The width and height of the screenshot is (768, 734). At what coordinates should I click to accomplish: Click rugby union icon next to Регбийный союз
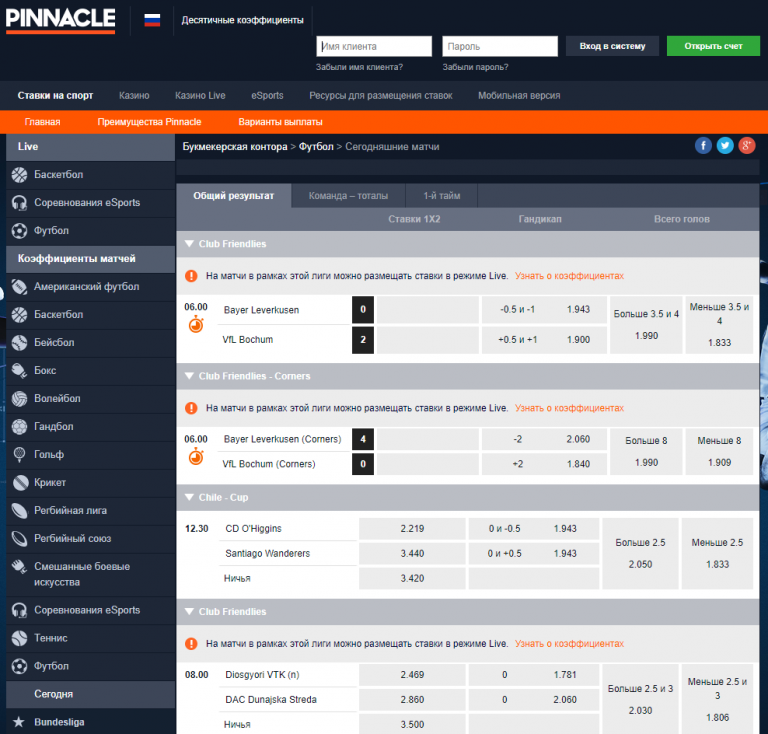(20, 539)
